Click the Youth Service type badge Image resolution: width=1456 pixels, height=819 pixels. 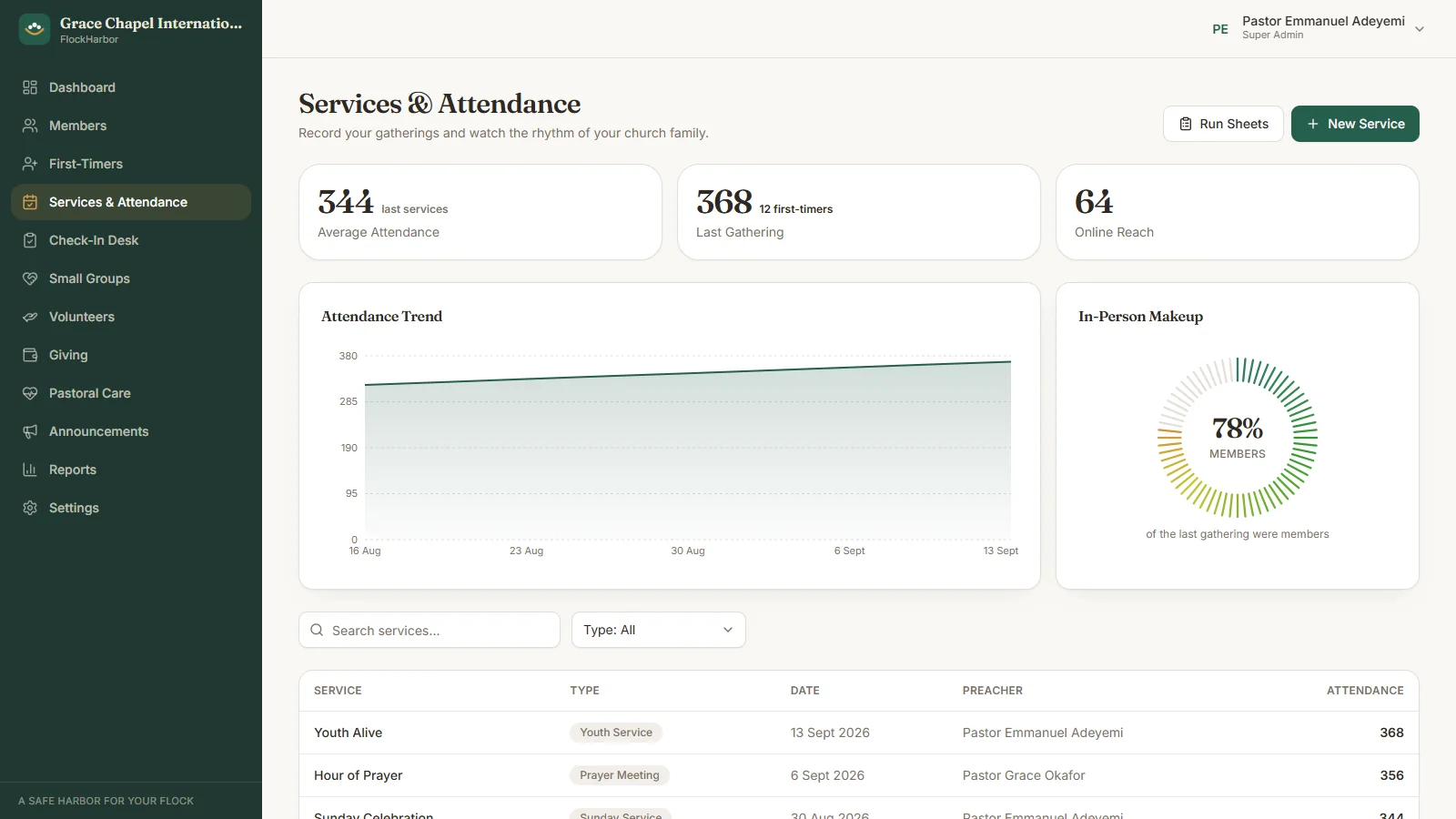click(x=616, y=733)
